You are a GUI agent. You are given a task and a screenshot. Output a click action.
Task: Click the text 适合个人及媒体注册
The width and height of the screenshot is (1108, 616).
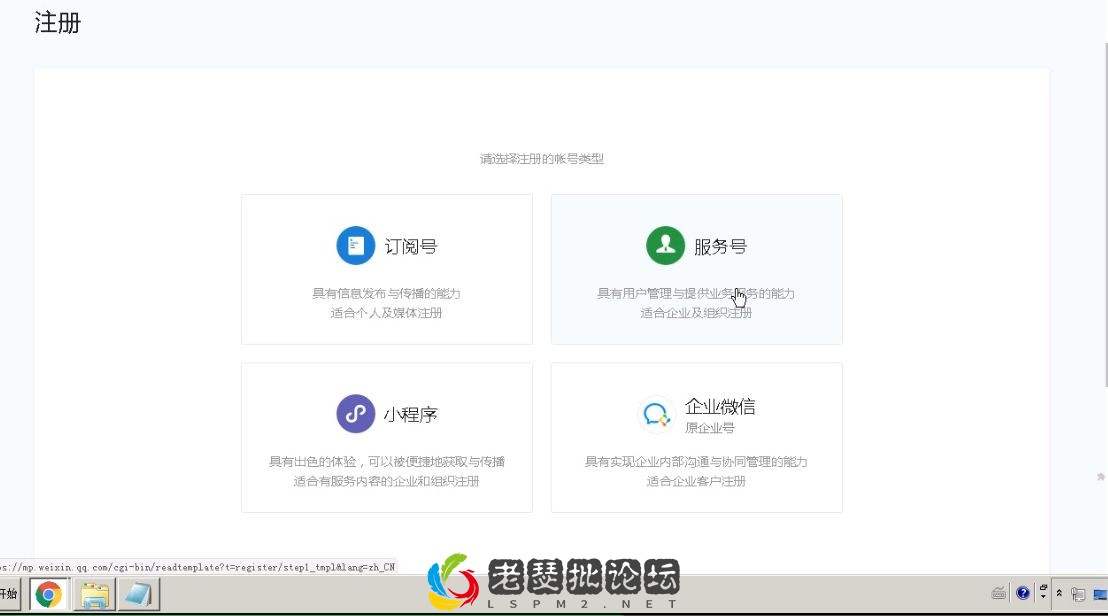[x=387, y=313]
